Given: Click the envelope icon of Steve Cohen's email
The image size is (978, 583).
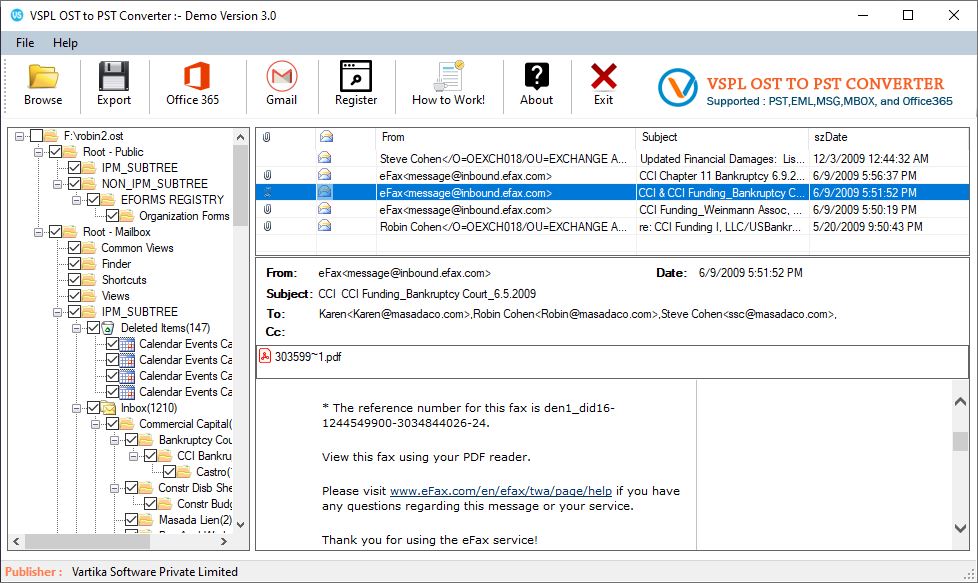Looking at the screenshot, I should pos(324,158).
